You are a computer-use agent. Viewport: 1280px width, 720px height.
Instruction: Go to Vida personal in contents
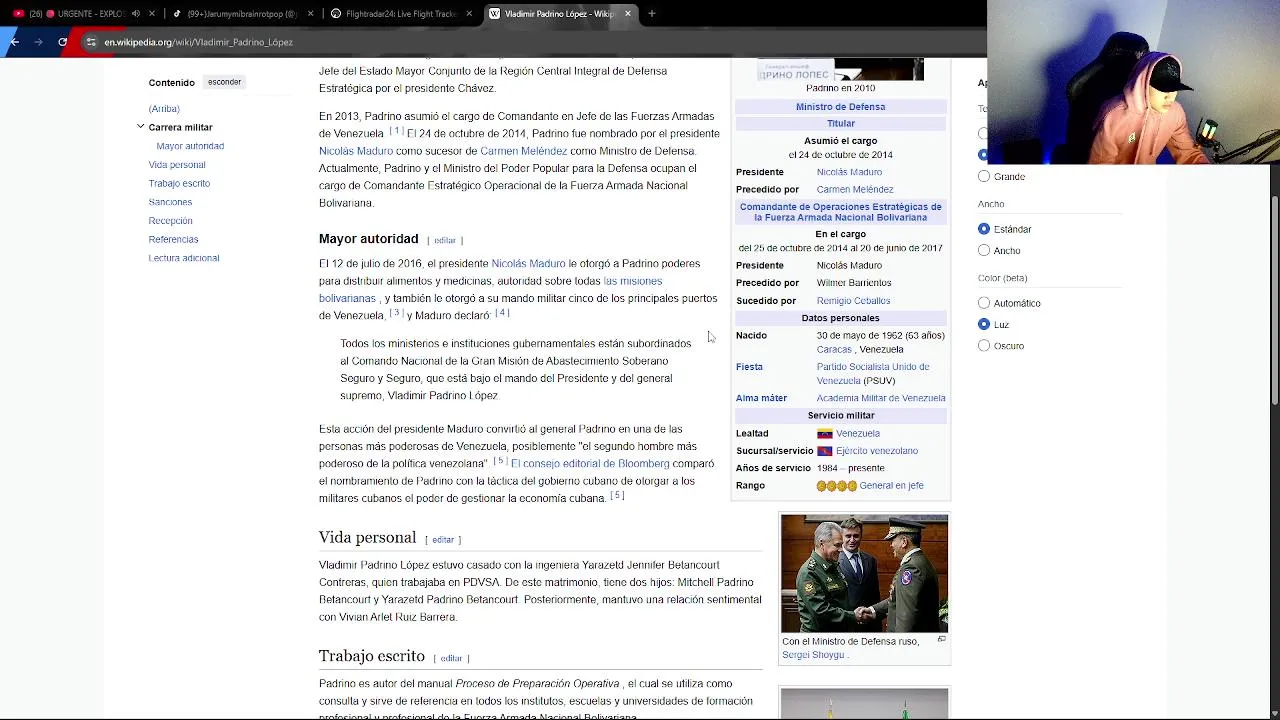pyautogui.click(x=177, y=165)
